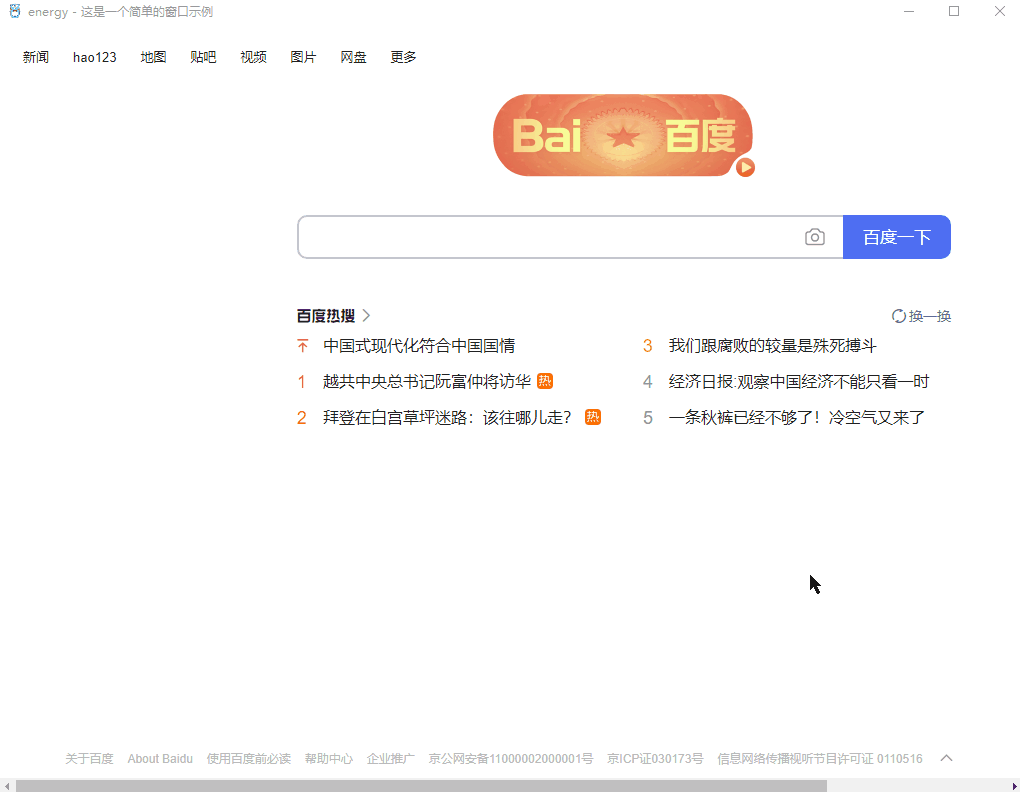The width and height of the screenshot is (1020, 792).
Task: Click the horizontal scrollbar thumb at bottom
Action: 420,785
